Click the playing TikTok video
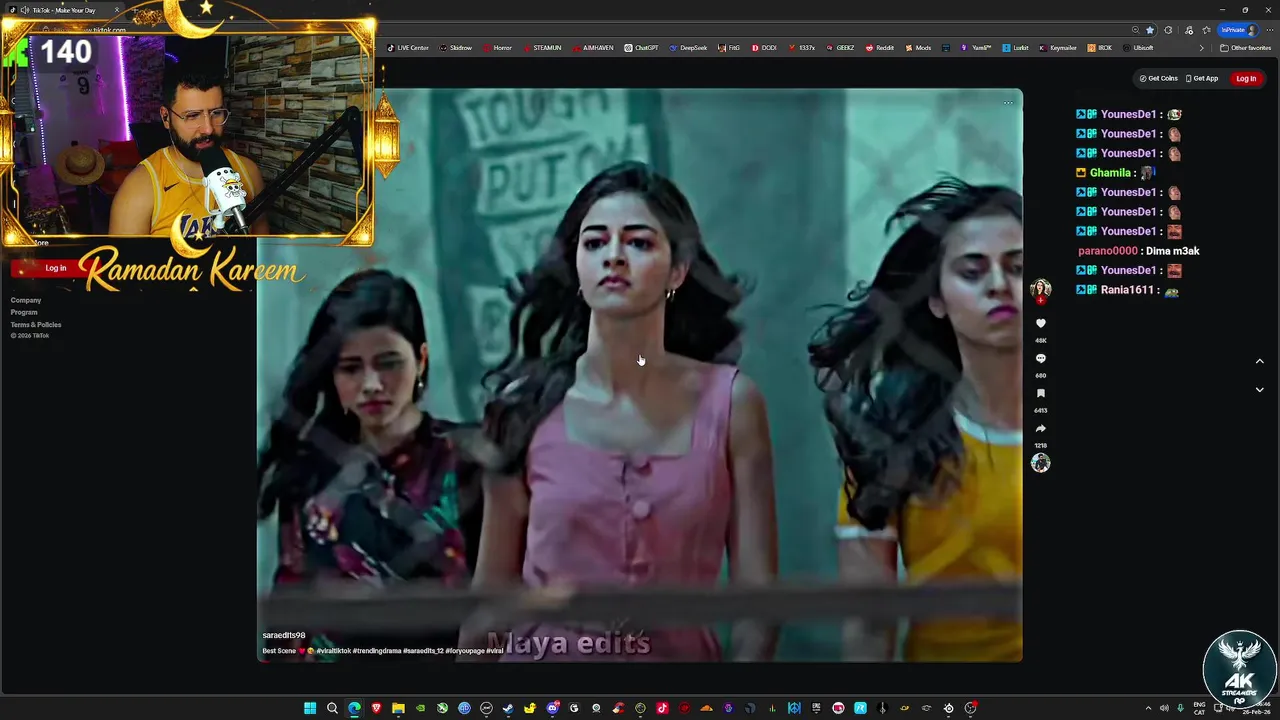1280x720 pixels. 640,375
